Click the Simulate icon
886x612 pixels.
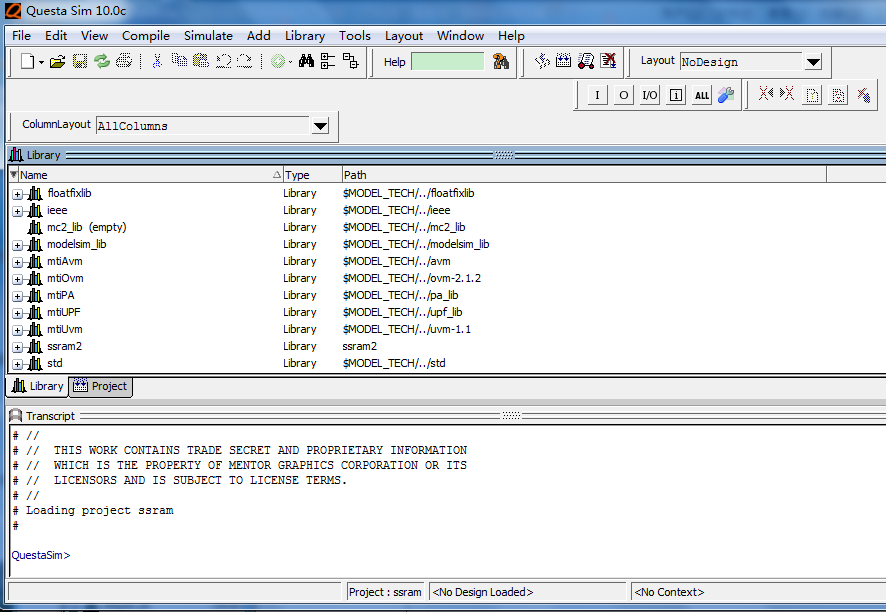pyautogui.click(x=586, y=61)
